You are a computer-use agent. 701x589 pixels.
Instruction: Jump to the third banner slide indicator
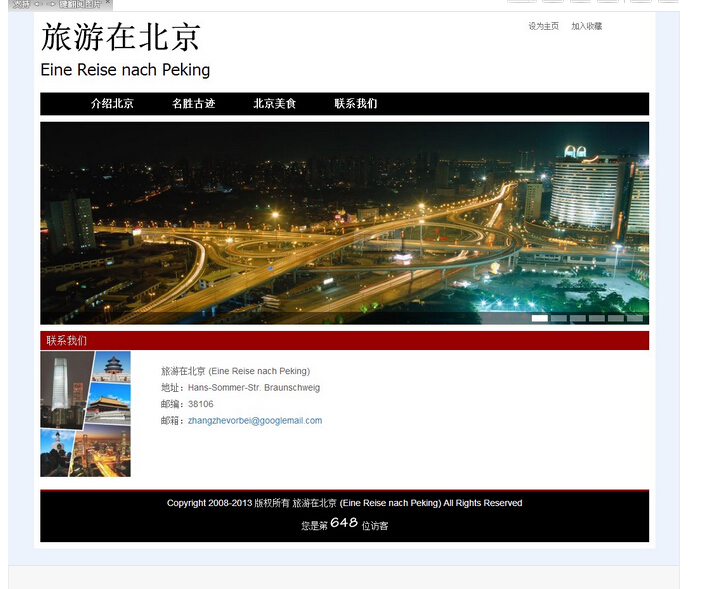[x=578, y=318]
